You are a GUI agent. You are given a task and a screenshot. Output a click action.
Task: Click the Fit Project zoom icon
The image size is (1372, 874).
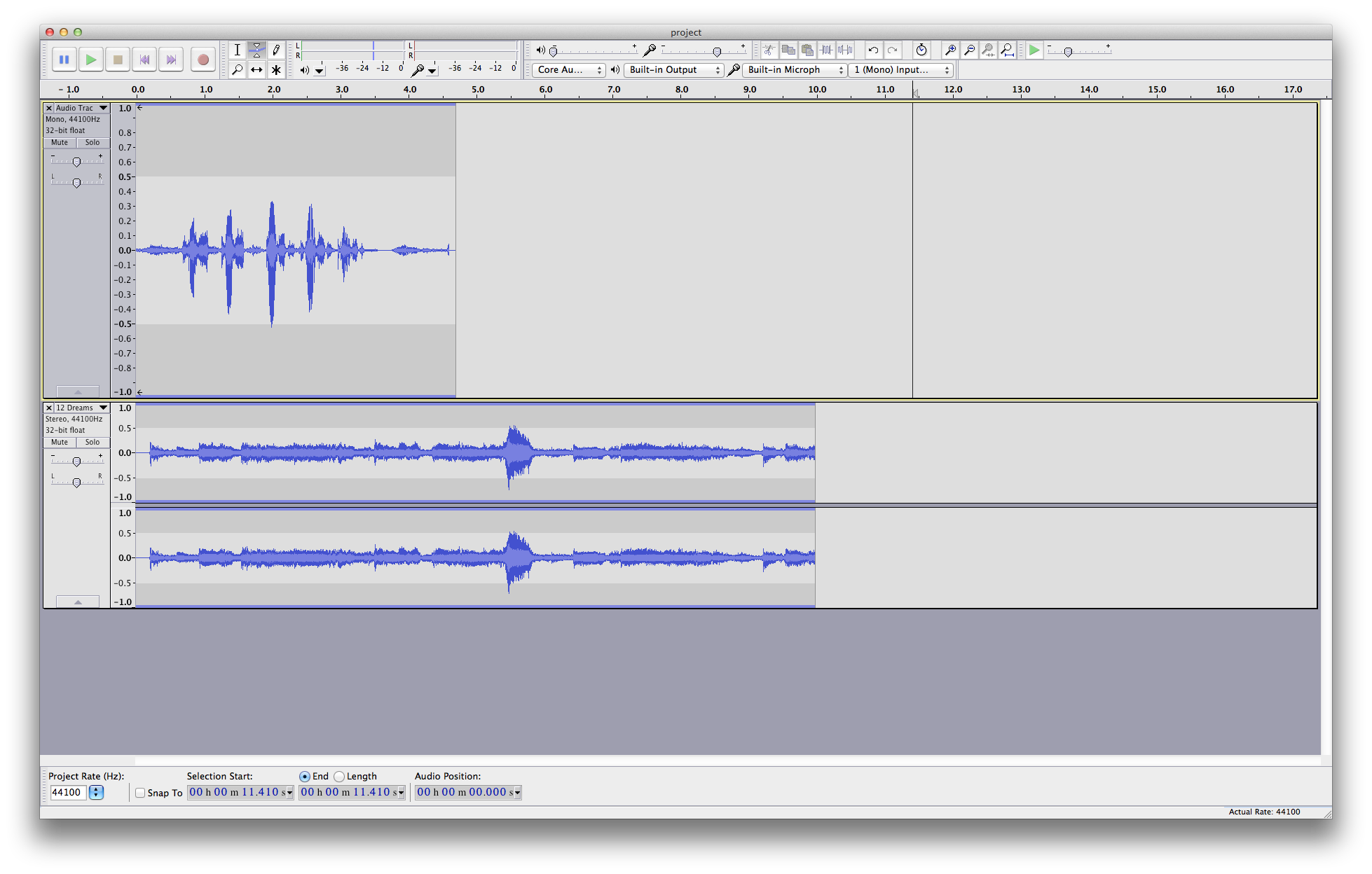click(1007, 50)
